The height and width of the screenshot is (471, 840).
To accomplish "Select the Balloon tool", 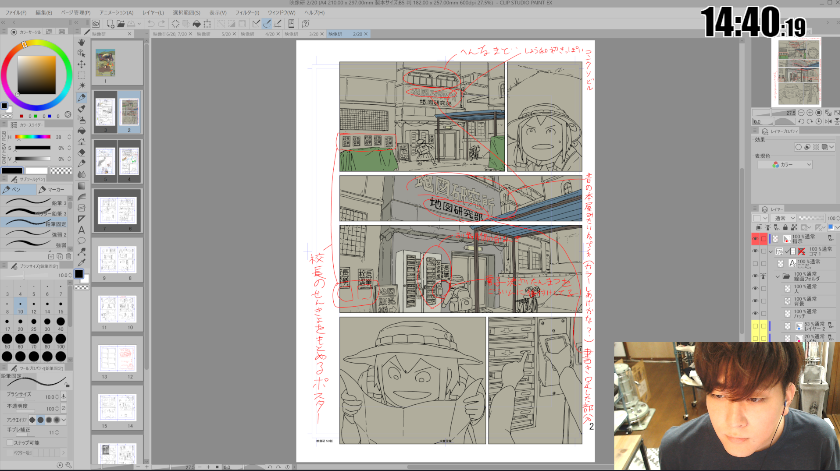I will [81, 241].
